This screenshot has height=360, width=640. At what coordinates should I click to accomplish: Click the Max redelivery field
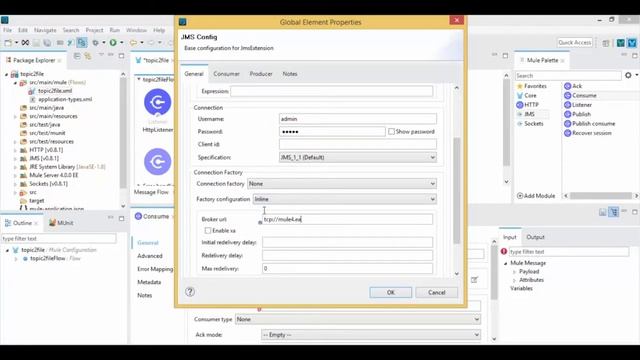[x=347, y=269]
